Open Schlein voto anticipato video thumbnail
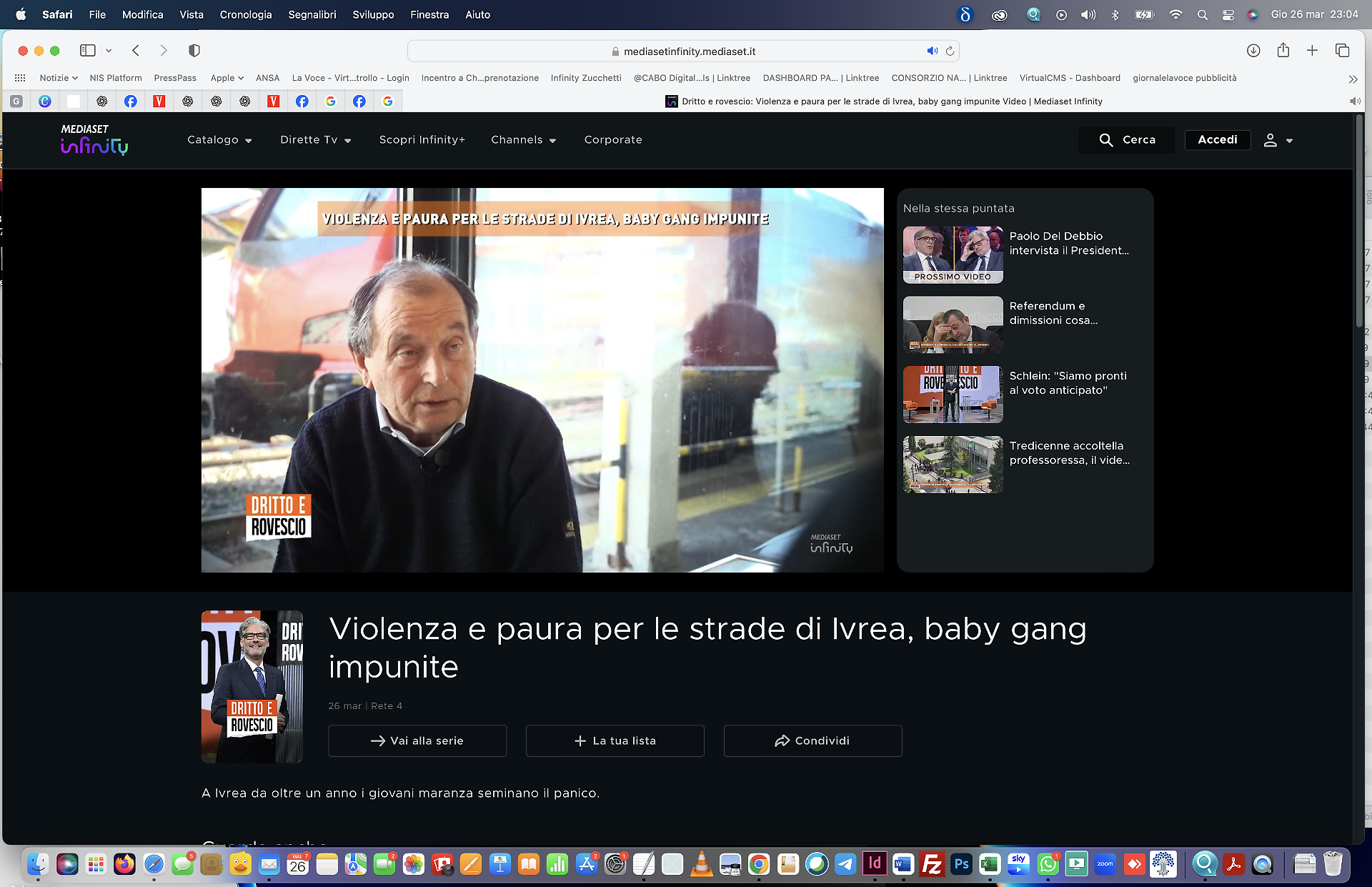This screenshot has height=887, width=1372. (953, 395)
